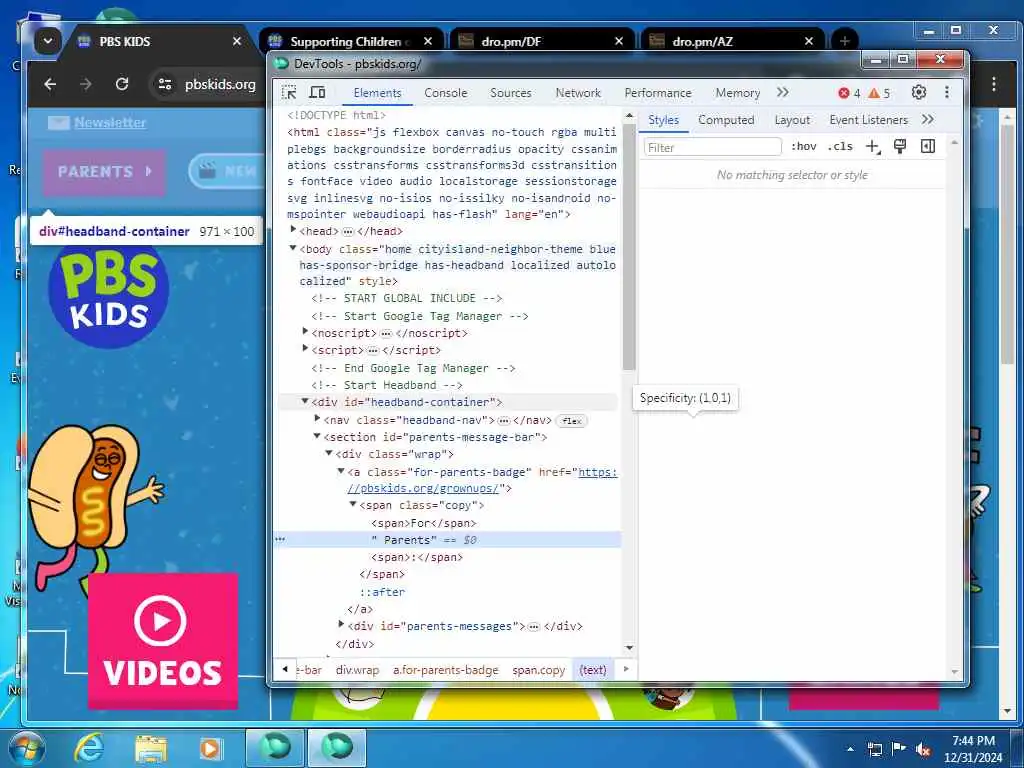Select (text) in the breadcrumb bar
Image resolution: width=1024 pixels, height=768 pixels.
click(593, 670)
